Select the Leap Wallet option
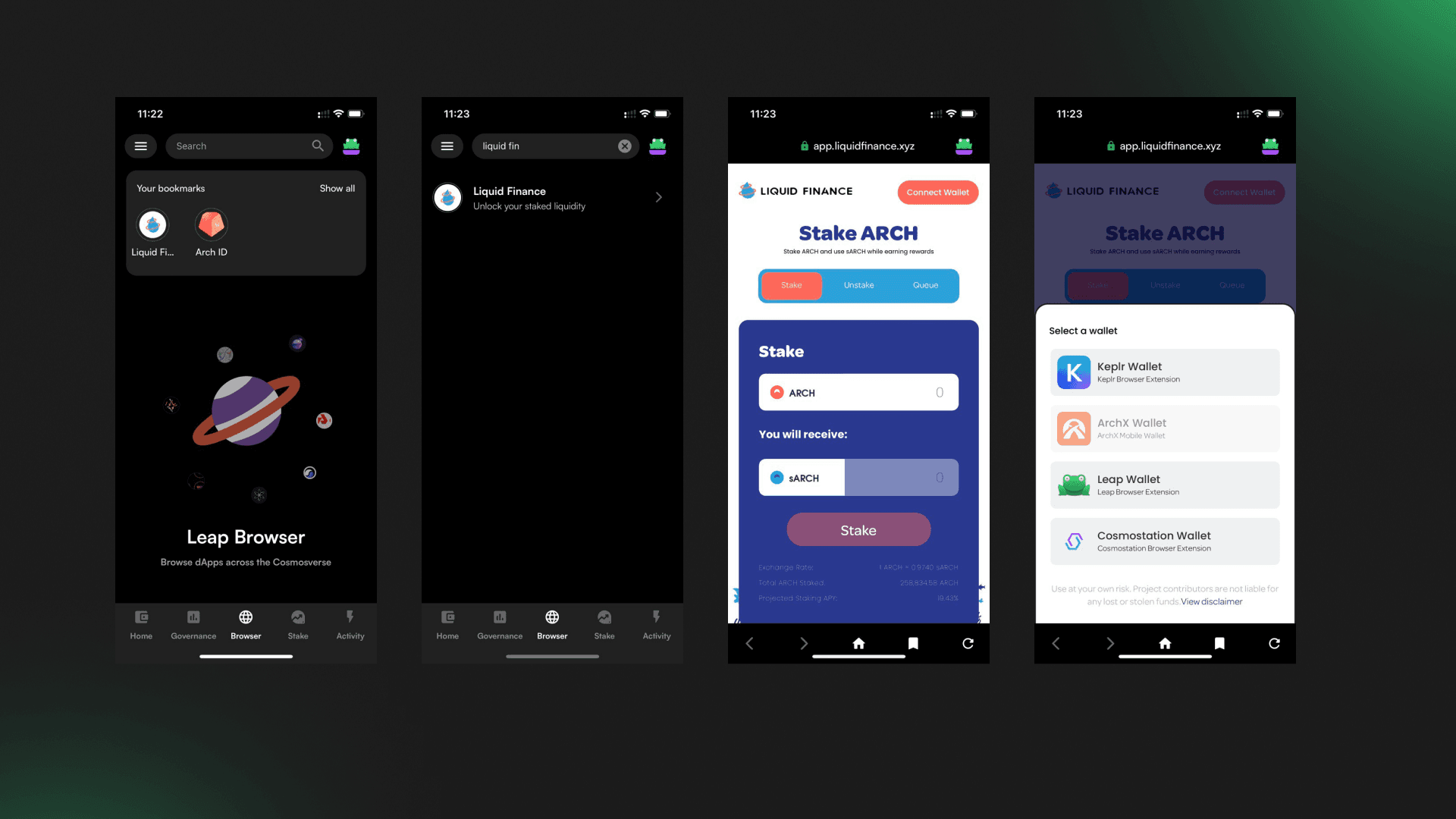Image resolution: width=1456 pixels, height=819 pixels. 1165,485
